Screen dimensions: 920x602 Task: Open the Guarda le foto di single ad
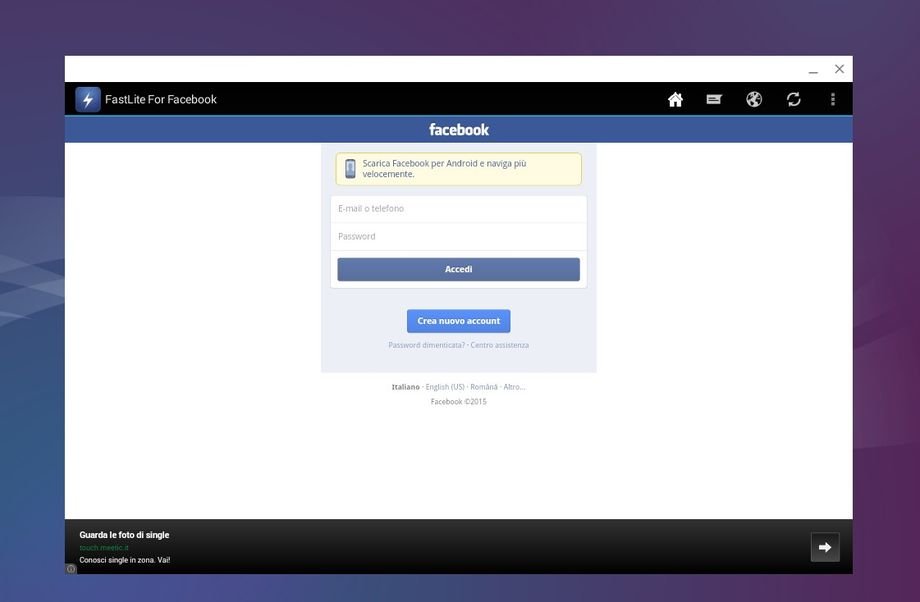[x=124, y=535]
